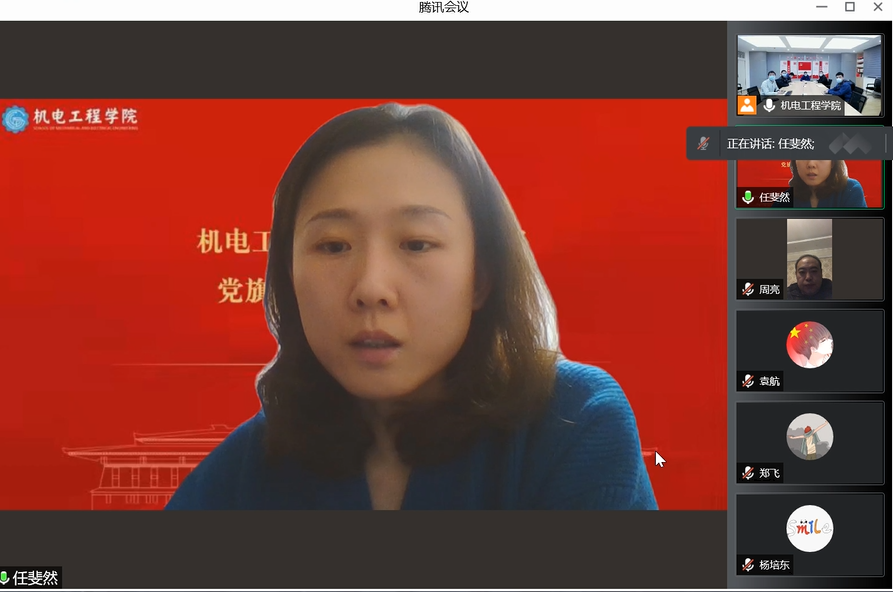This screenshot has height=592, width=893.
Task: Click 杨培东's Smile avatar
Action: click(x=809, y=529)
